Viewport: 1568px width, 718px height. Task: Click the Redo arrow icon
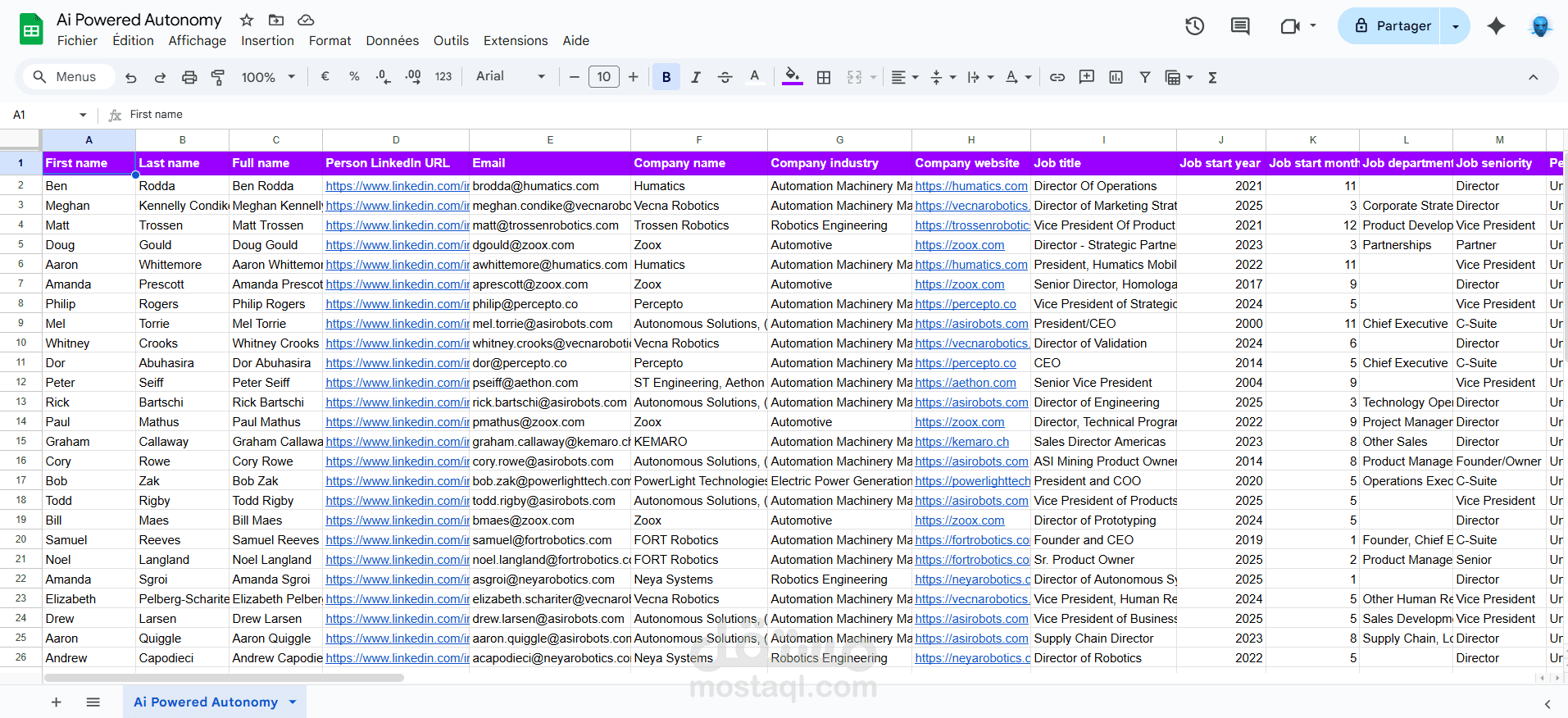click(x=160, y=77)
